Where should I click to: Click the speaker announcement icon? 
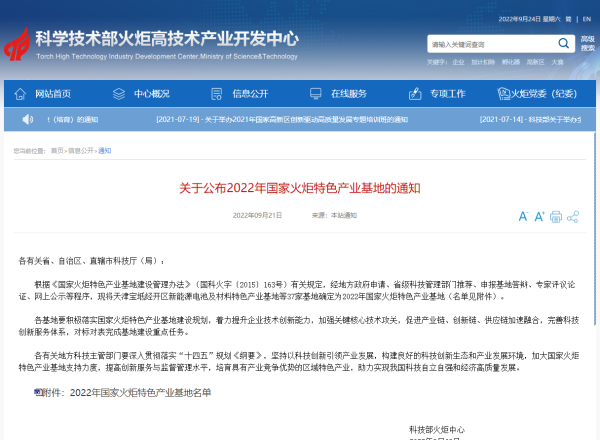[x=26, y=120]
